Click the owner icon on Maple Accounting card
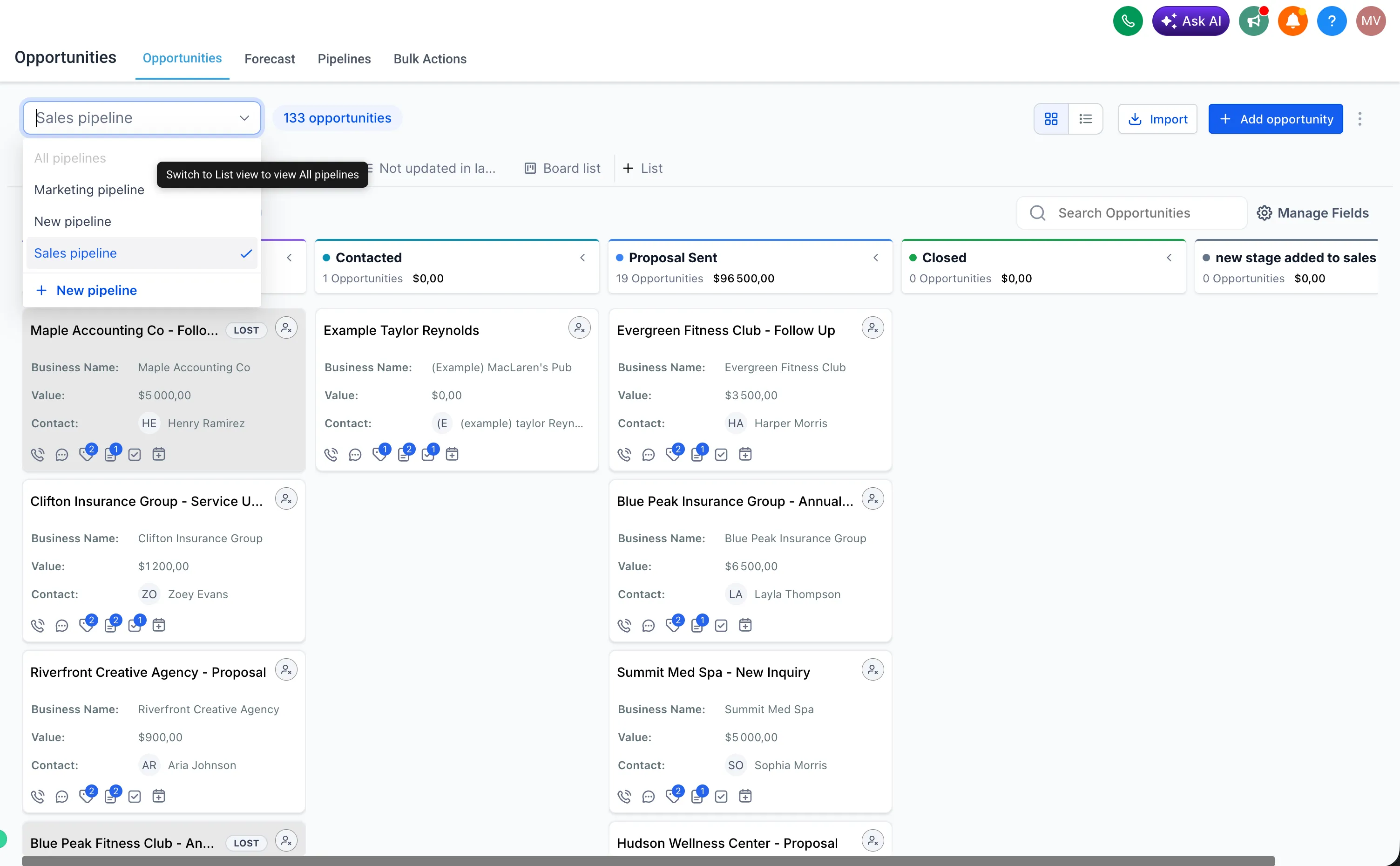Image resolution: width=1400 pixels, height=866 pixels. click(x=286, y=328)
